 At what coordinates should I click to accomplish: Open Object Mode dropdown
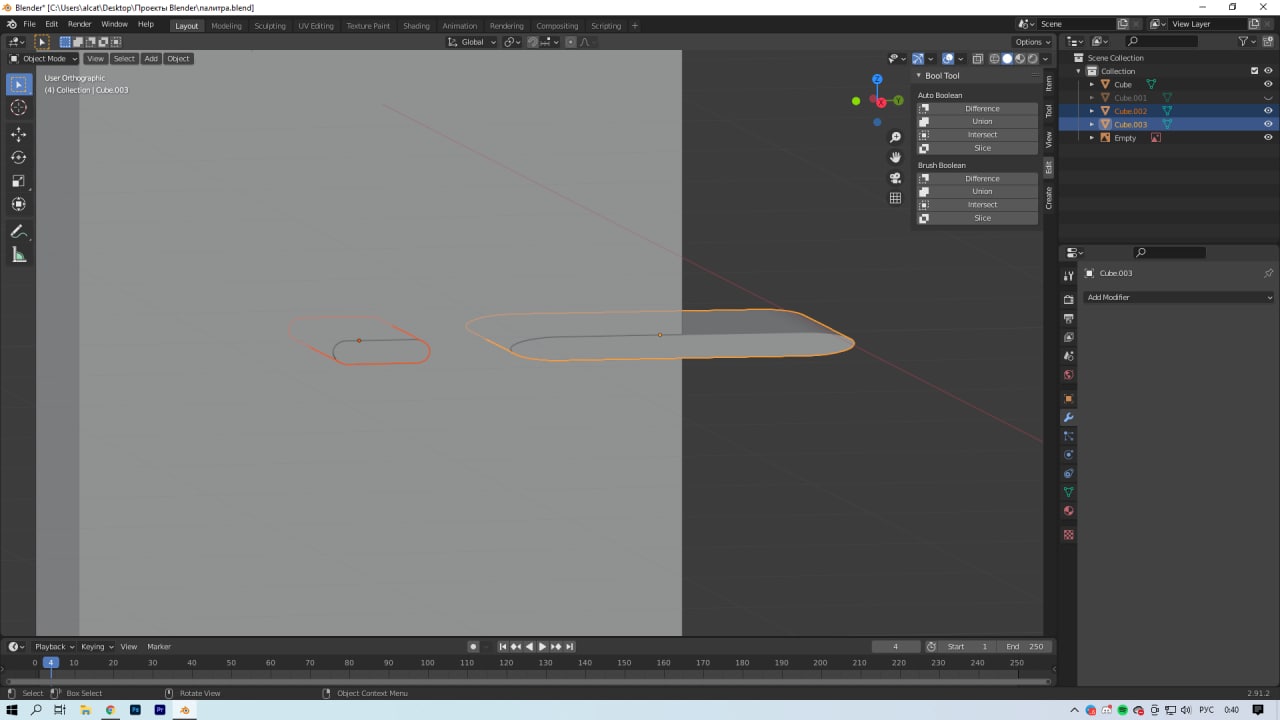point(44,58)
